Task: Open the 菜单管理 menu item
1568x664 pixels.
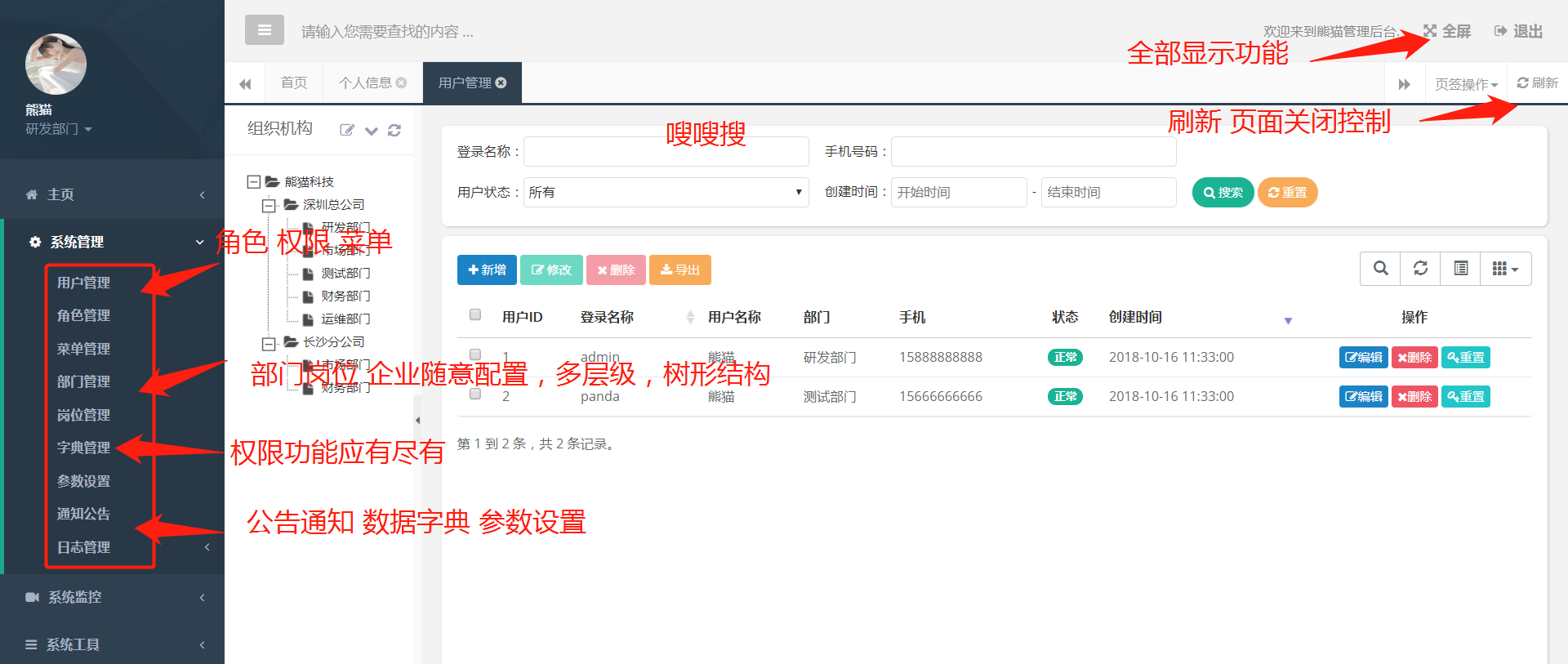Action: point(83,349)
